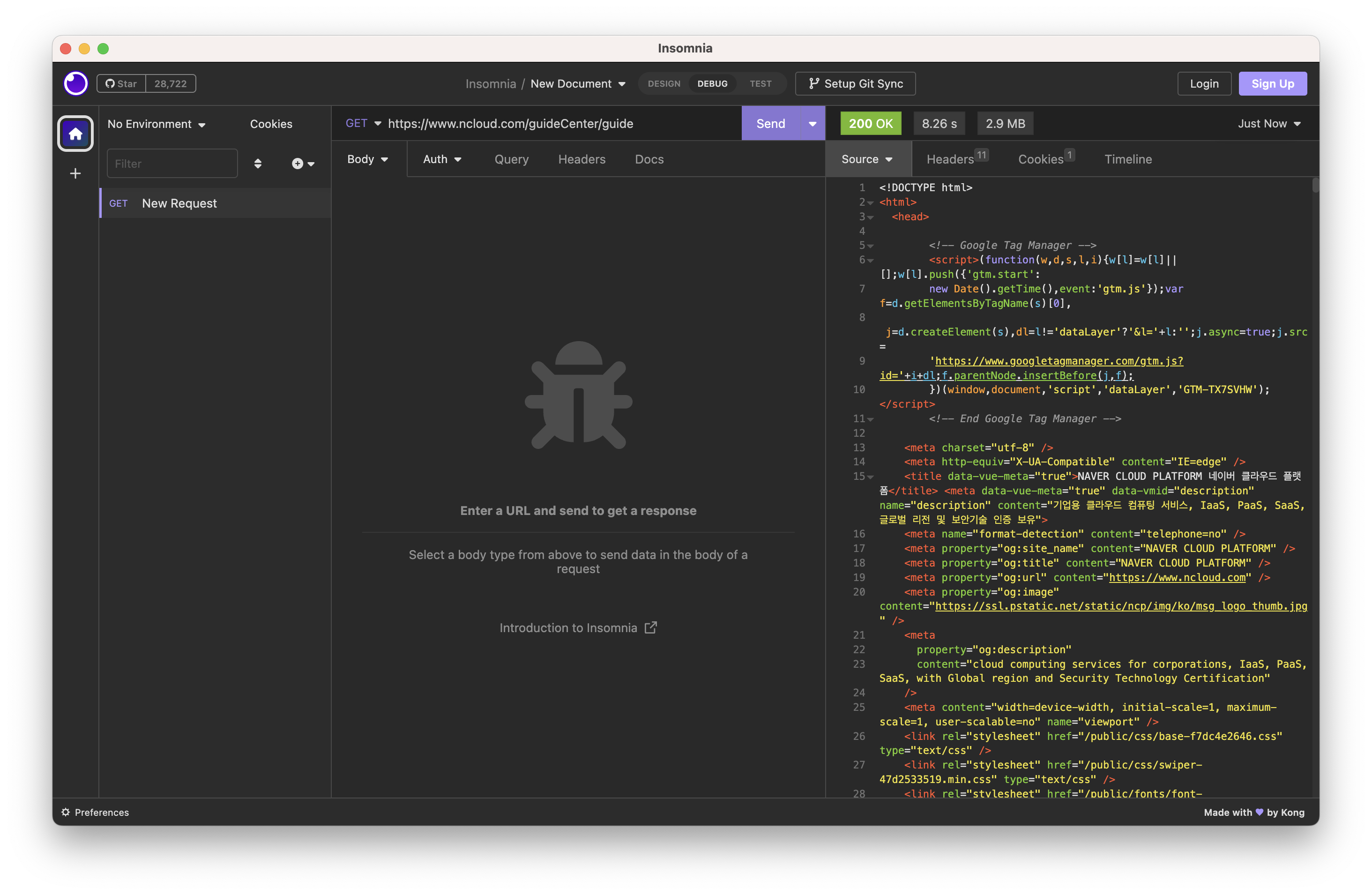Open the No Environment dropdown
The width and height of the screenshot is (1372, 895).
coord(156,124)
